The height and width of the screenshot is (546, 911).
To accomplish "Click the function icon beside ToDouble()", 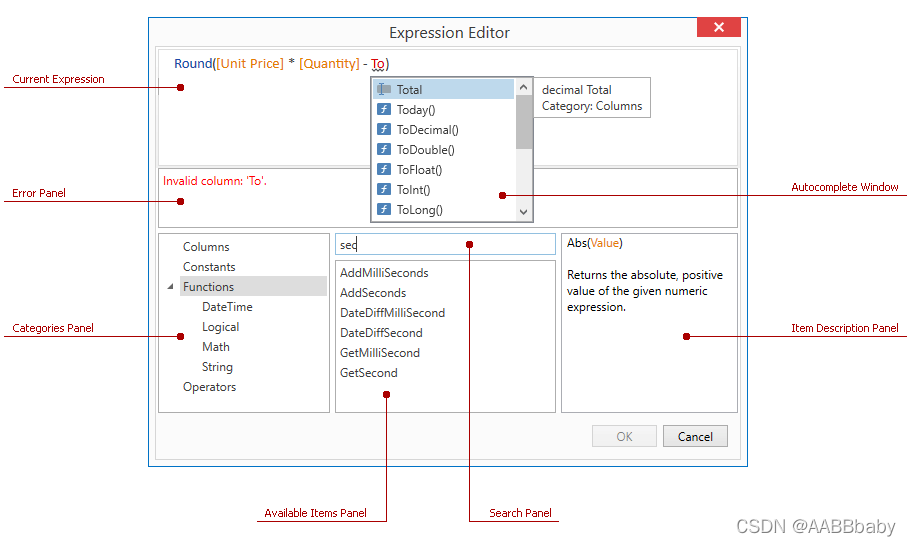I will click(x=384, y=149).
